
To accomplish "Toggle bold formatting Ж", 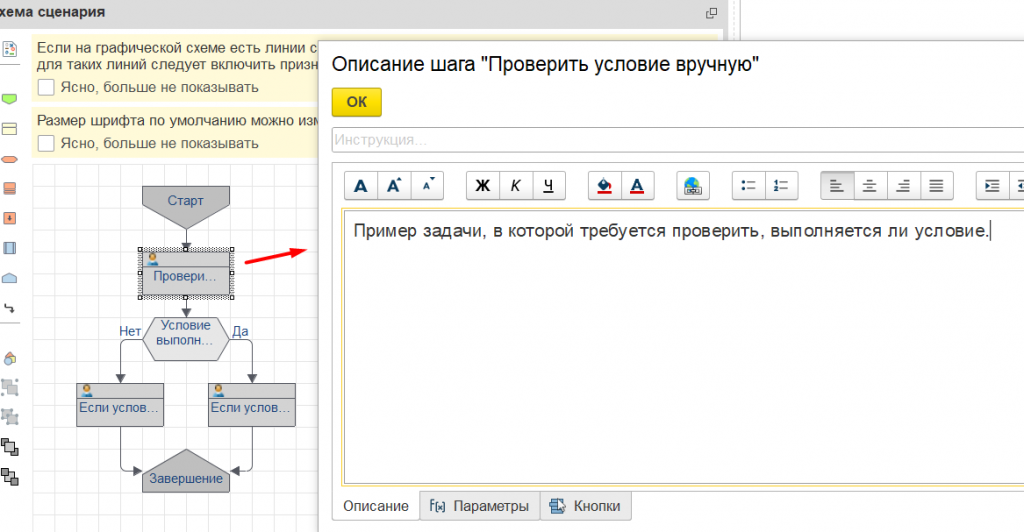I will (x=483, y=186).
